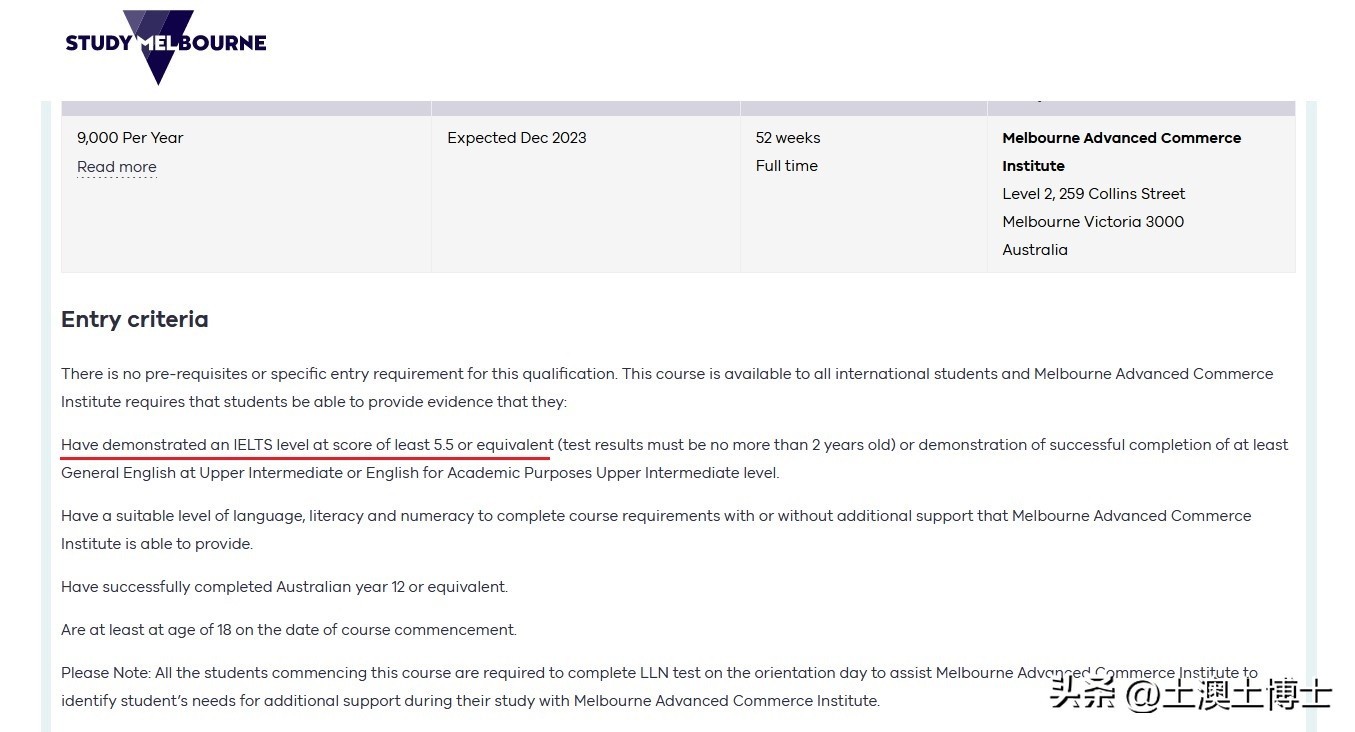Click the Level 2, 259 Collins Street address

click(1093, 194)
